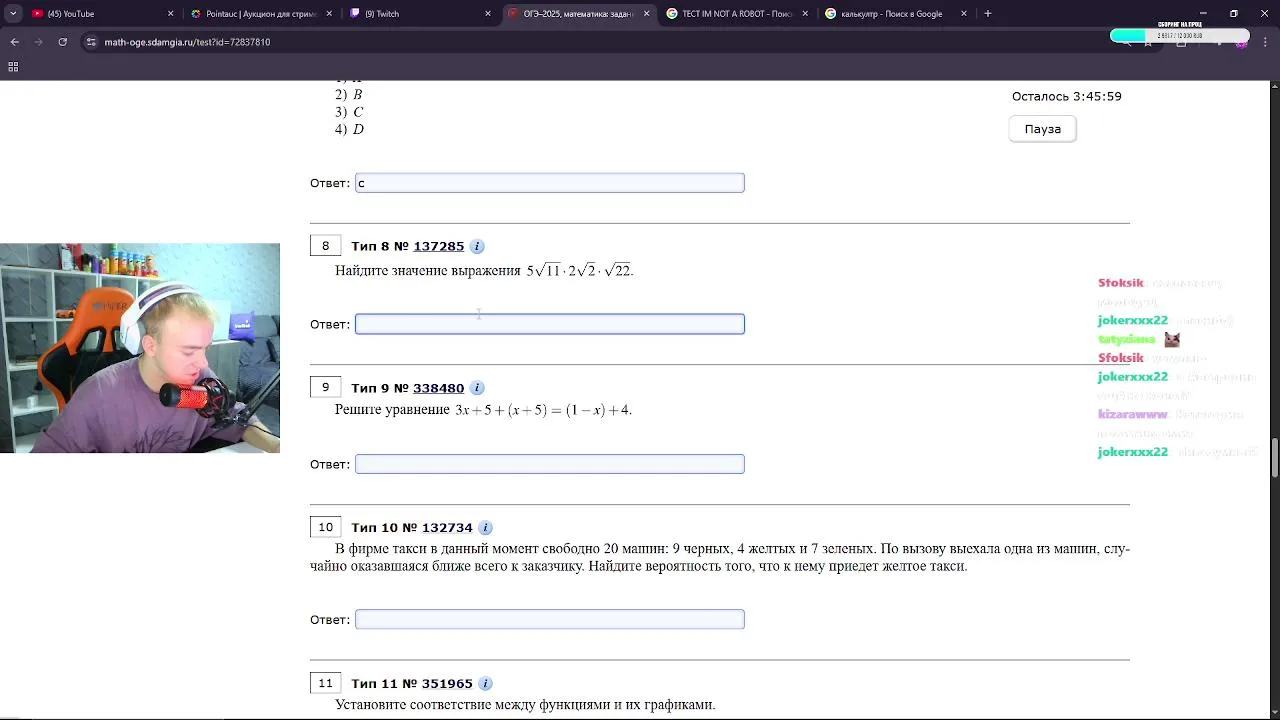The height and width of the screenshot is (720, 1280).
Task: Click chat username 'kizarawww'
Action: tap(1132, 414)
